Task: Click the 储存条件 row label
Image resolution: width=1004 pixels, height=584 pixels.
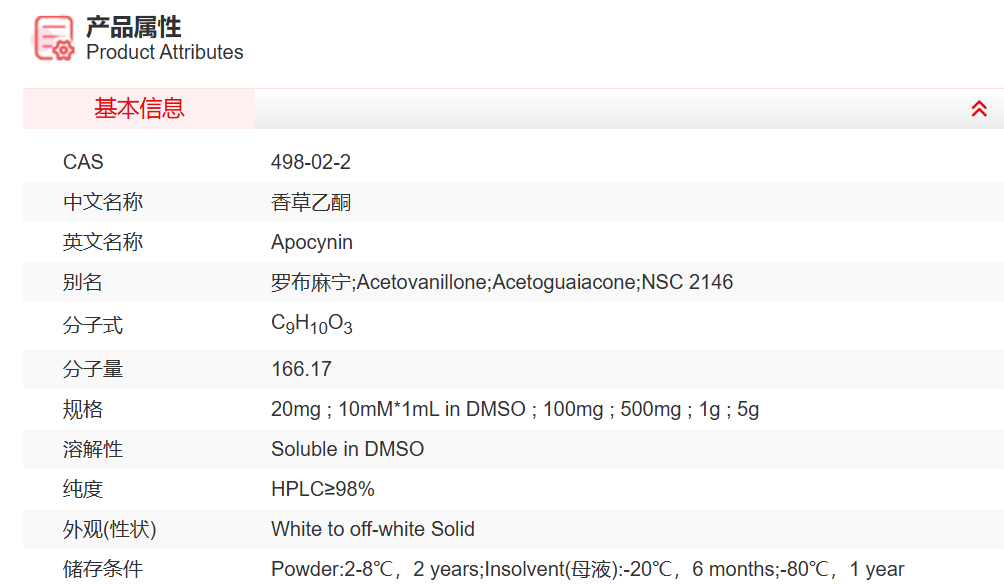Action: click(x=103, y=569)
